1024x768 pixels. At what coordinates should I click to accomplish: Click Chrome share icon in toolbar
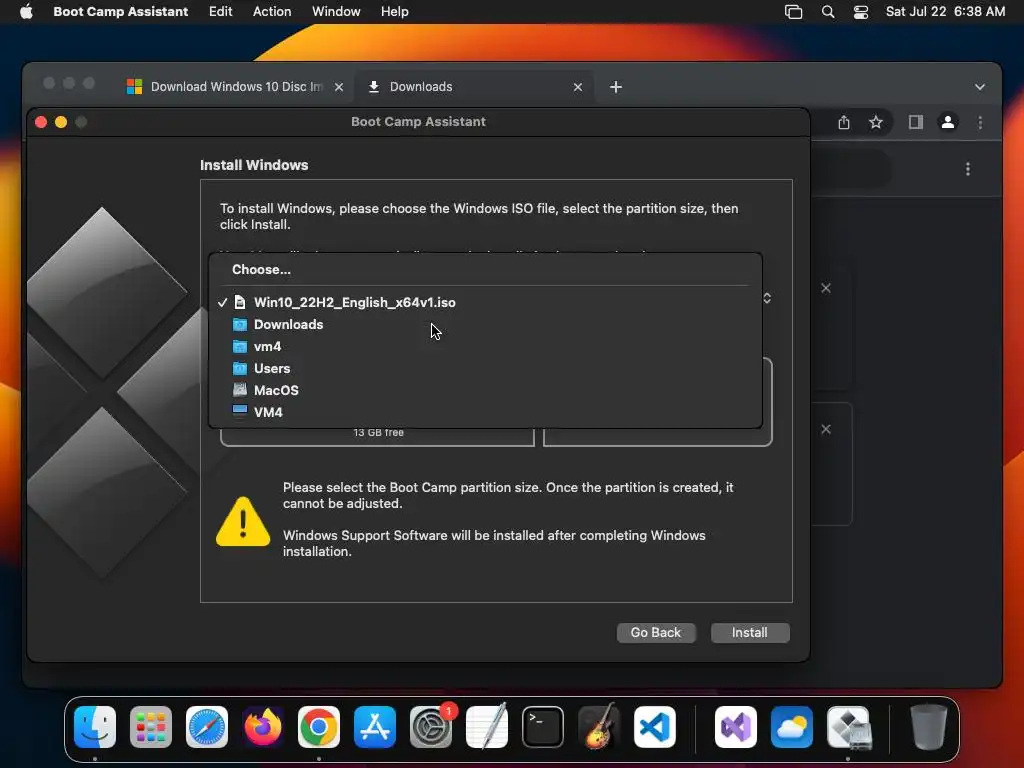click(844, 122)
